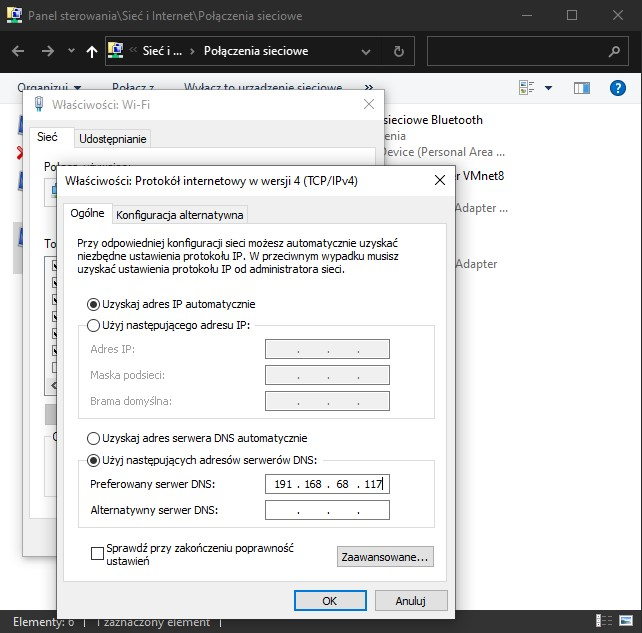The height and width of the screenshot is (633, 642).
Task: Click the search magnifier icon
Action: click(614, 51)
